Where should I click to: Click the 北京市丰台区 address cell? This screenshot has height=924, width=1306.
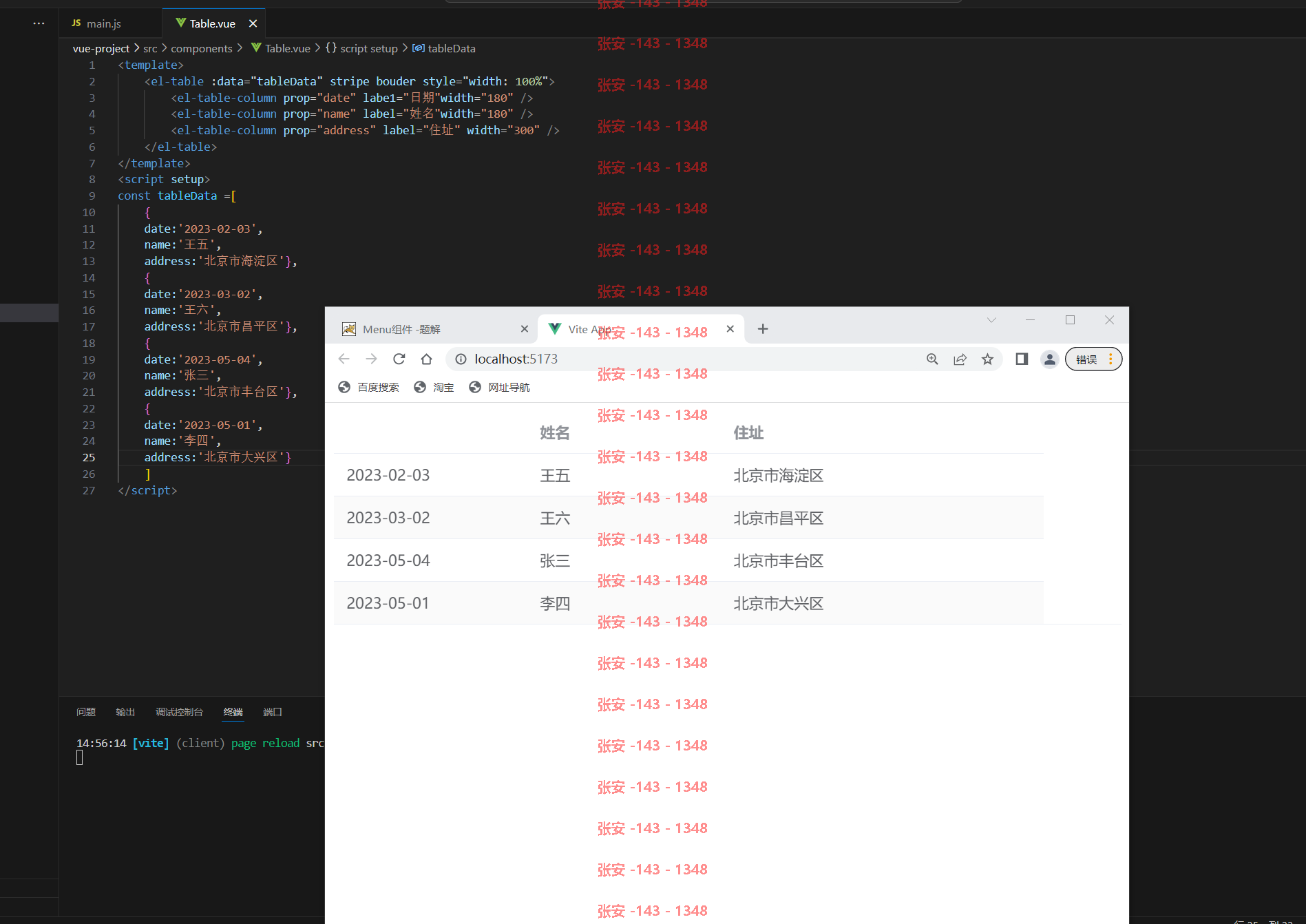pyautogui.click(x=779, y=560)
